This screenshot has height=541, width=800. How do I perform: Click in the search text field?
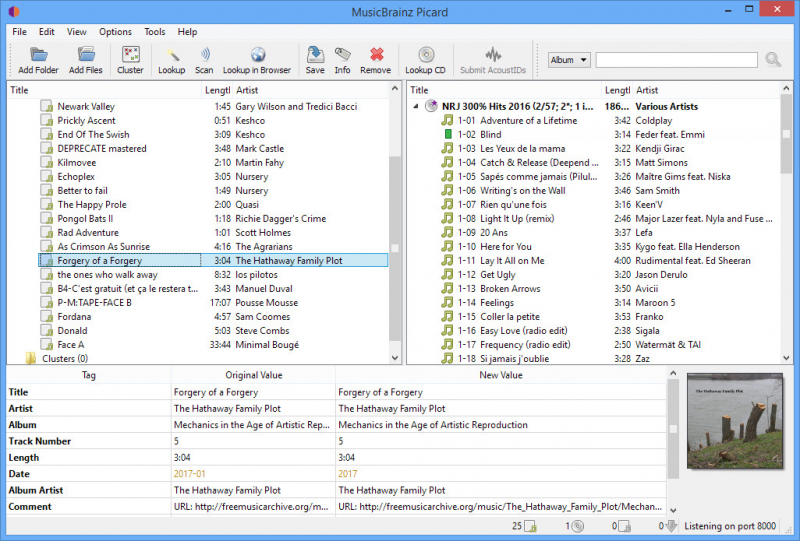click(677, 60)
